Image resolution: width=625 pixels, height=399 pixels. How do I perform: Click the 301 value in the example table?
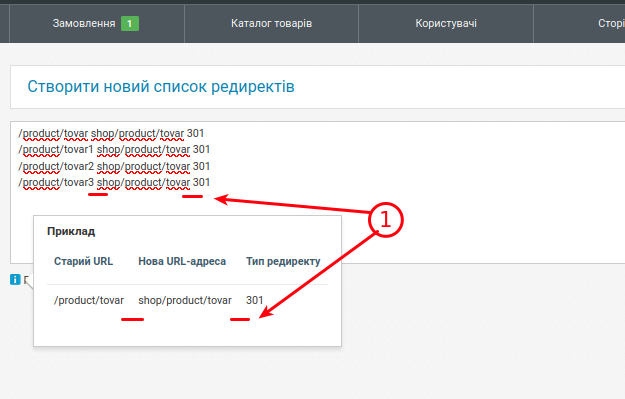[254, 300]
